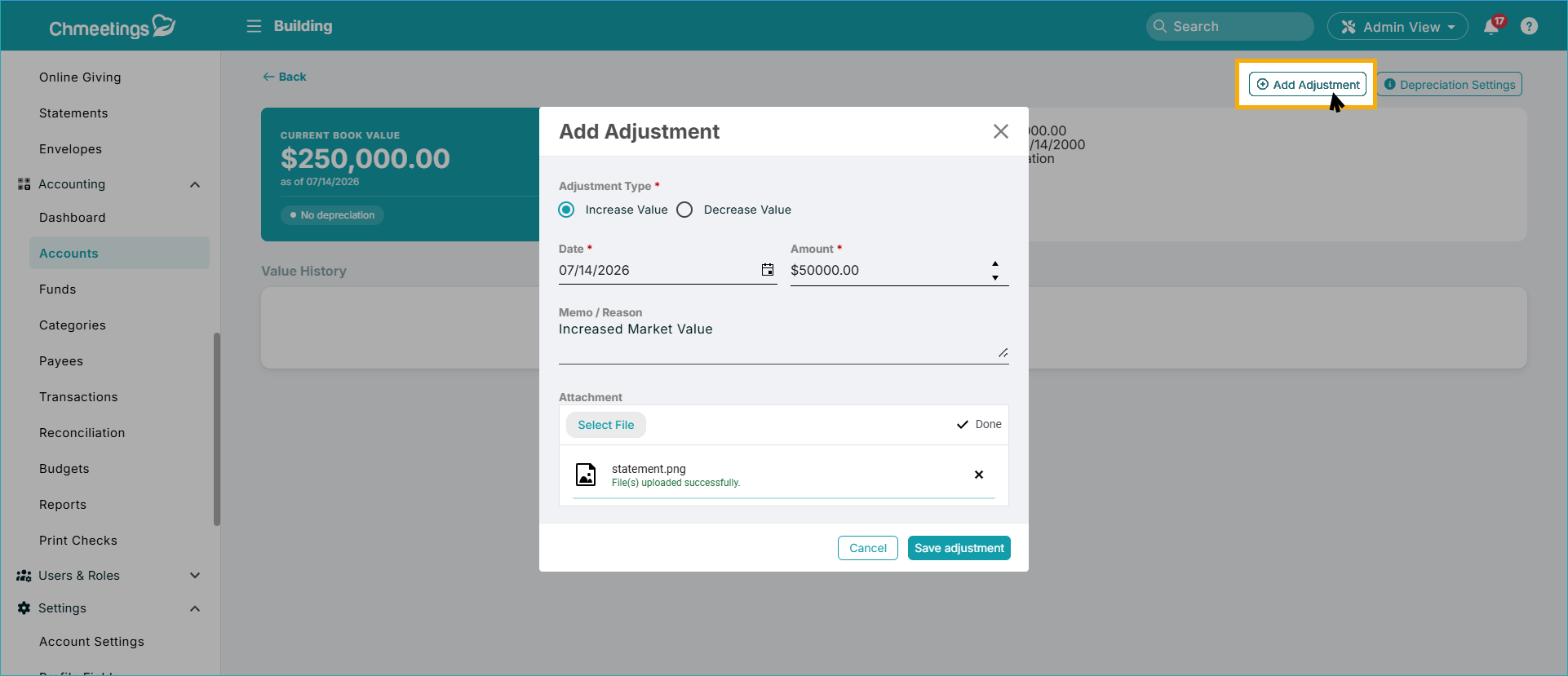Select Increase Value radio option
Image resolution: width=1568 pixels, height=676 pixels.
coord(566,210)
